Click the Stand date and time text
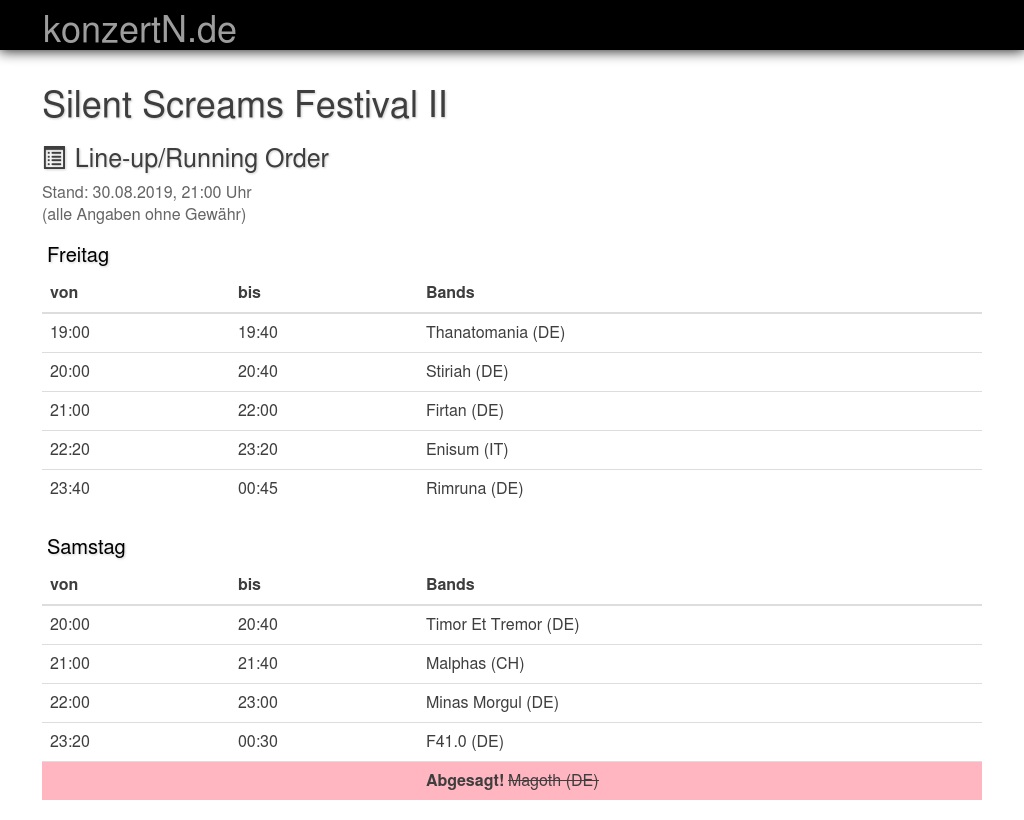 (146, 192)
